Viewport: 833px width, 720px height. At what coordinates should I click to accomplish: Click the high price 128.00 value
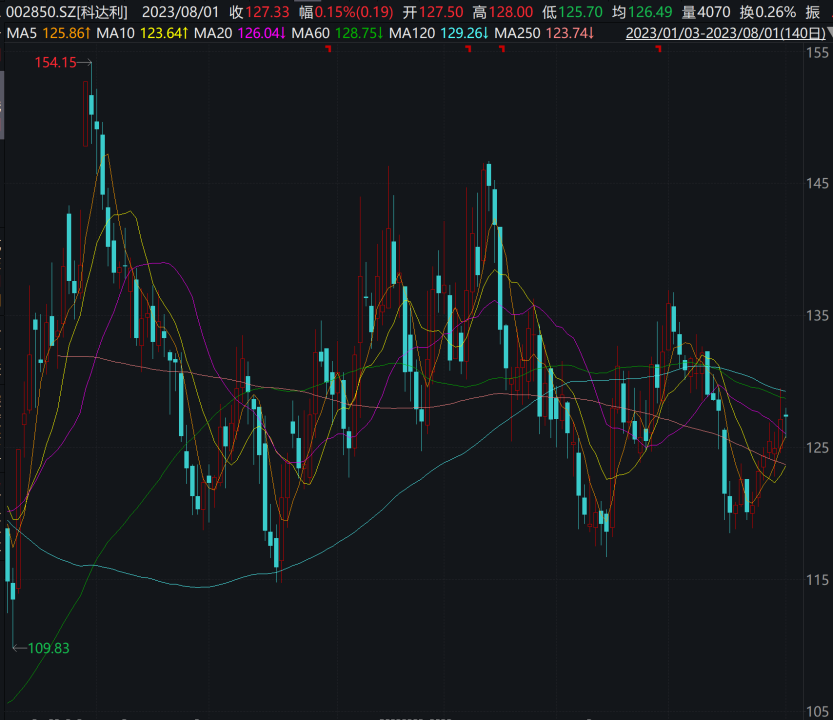coord(509,12)
